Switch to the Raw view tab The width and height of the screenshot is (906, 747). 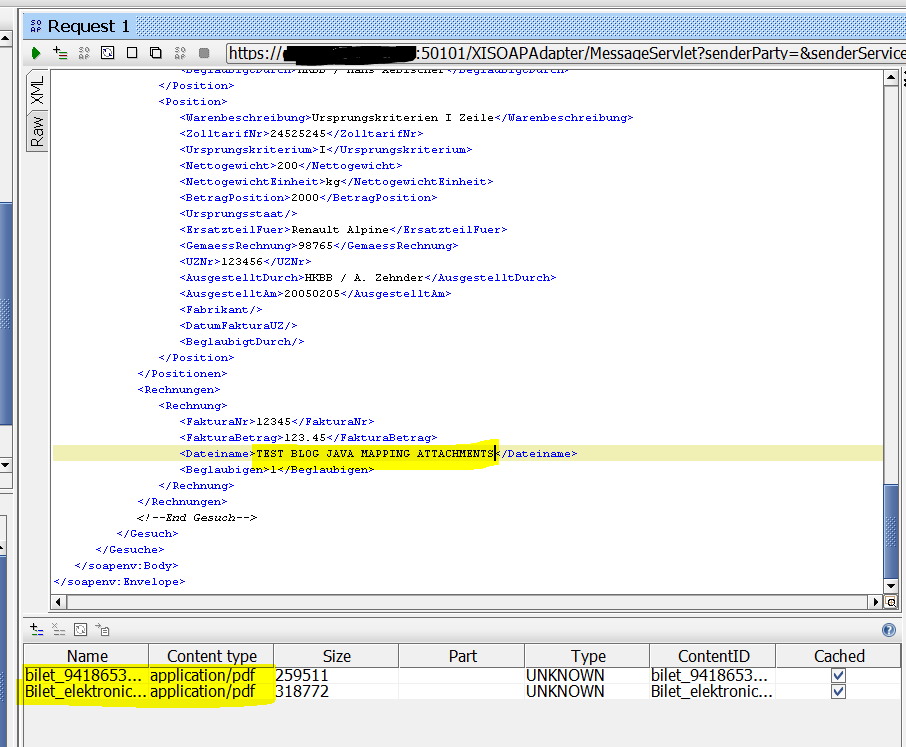point(37,131)
